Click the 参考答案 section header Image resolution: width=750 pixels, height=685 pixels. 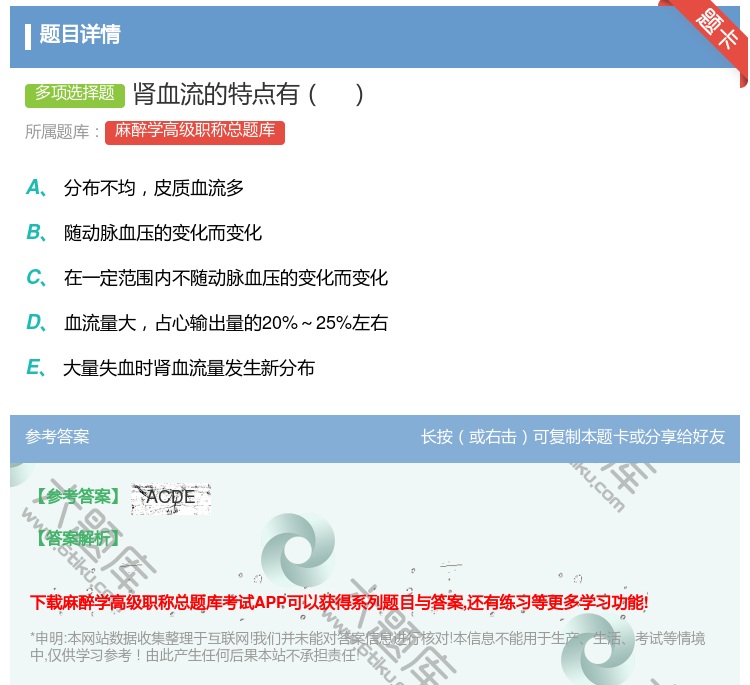tap(57, 437)
